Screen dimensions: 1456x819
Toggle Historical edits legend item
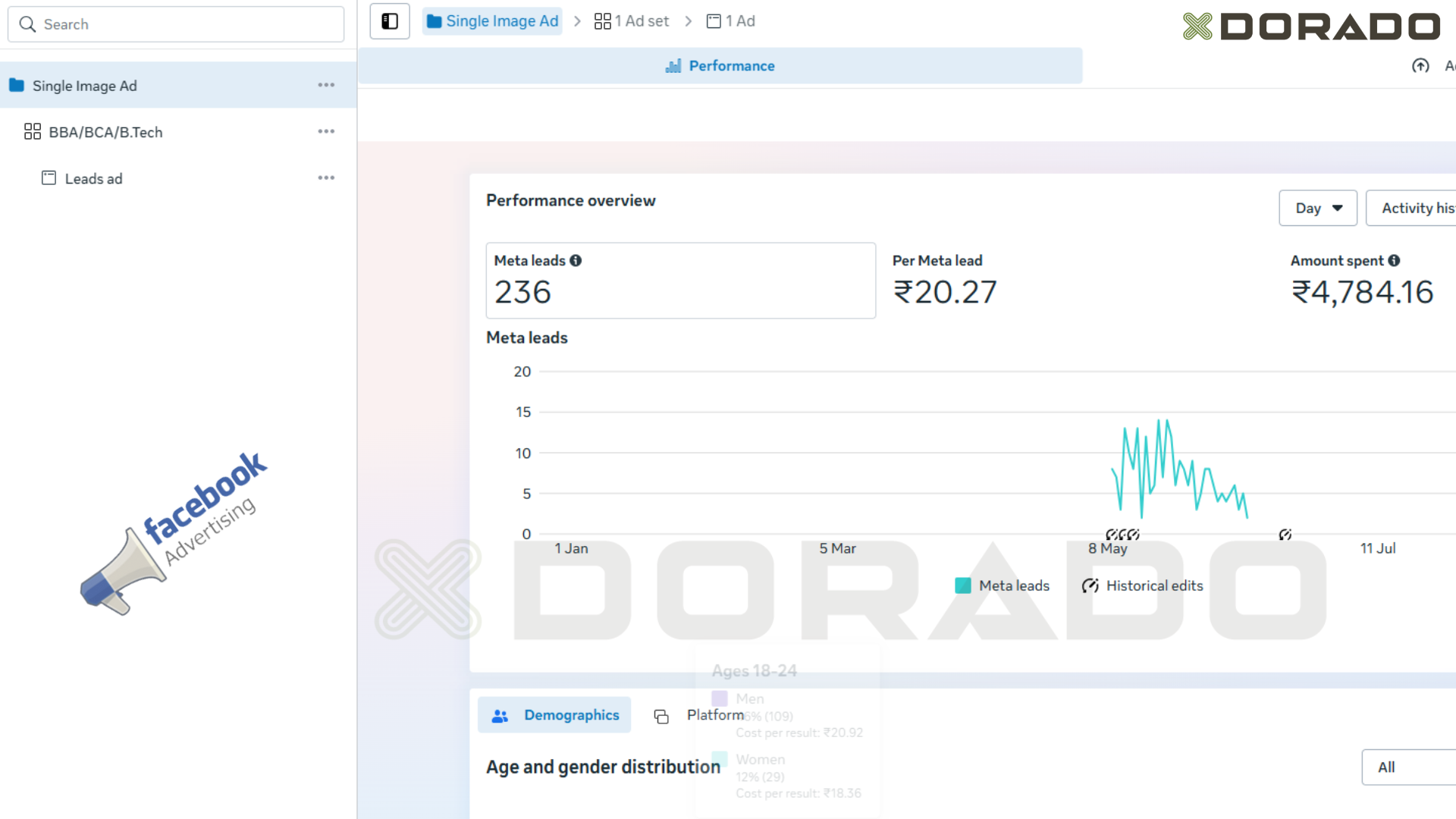tap(1143, 585)
